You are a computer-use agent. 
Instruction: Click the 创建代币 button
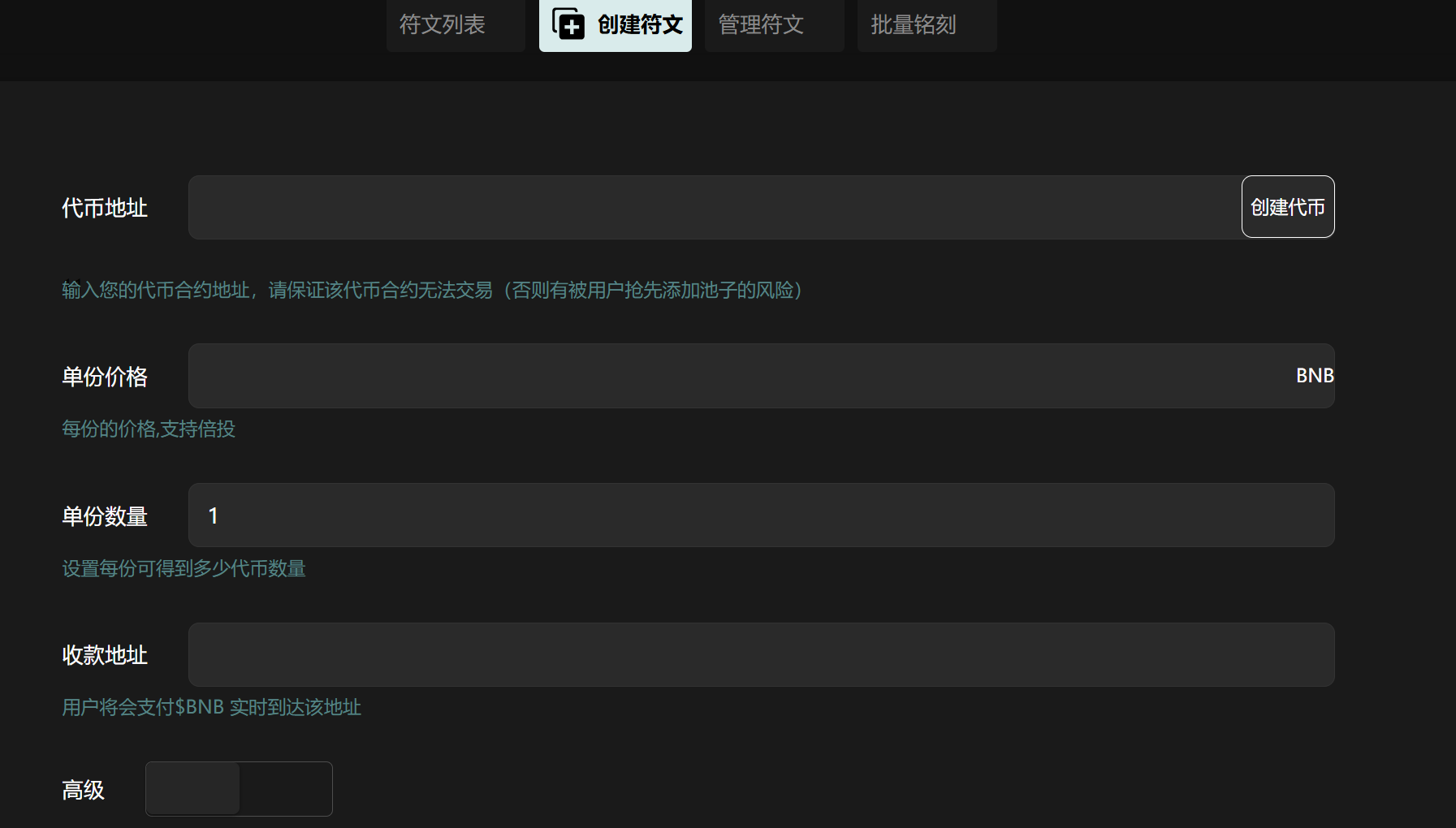click(x=1287, y=207)
